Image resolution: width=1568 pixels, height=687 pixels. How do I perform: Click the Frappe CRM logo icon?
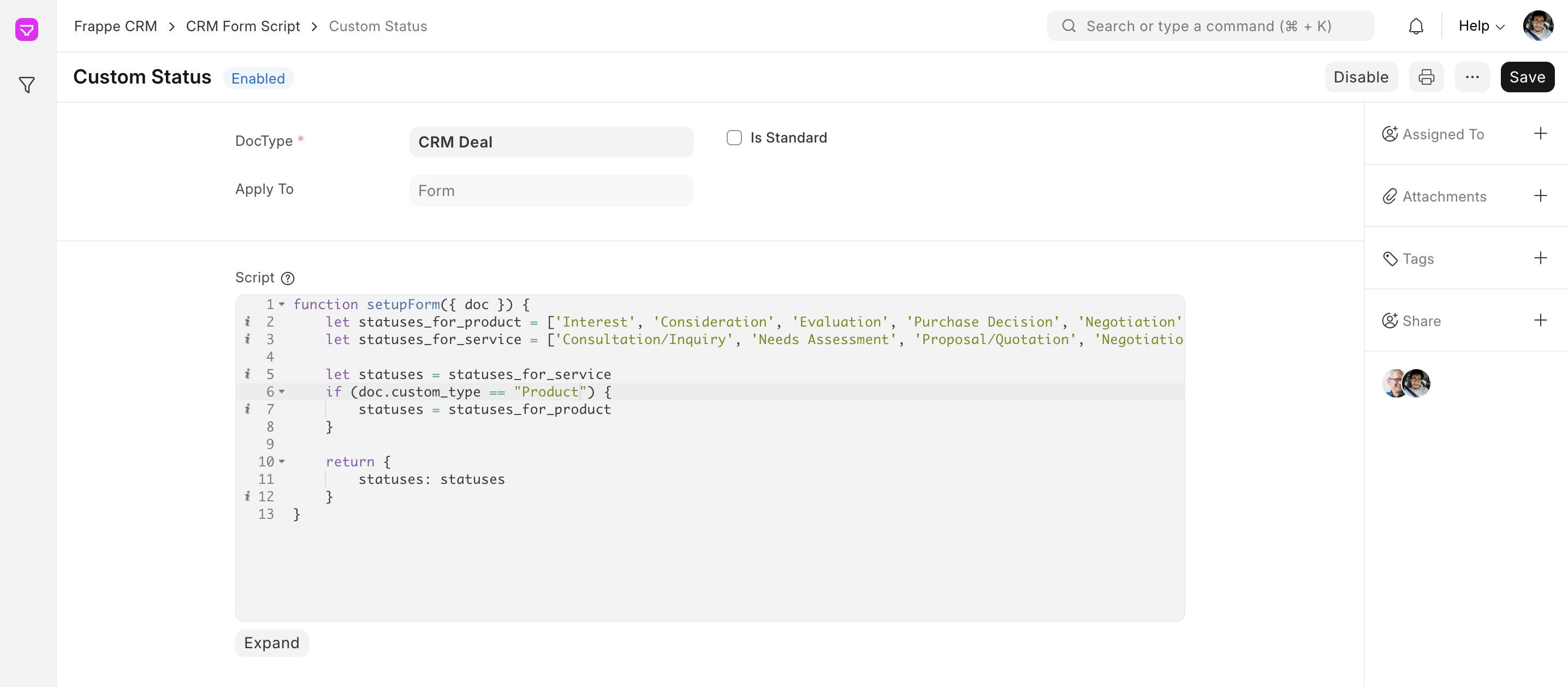click(27, 29)
